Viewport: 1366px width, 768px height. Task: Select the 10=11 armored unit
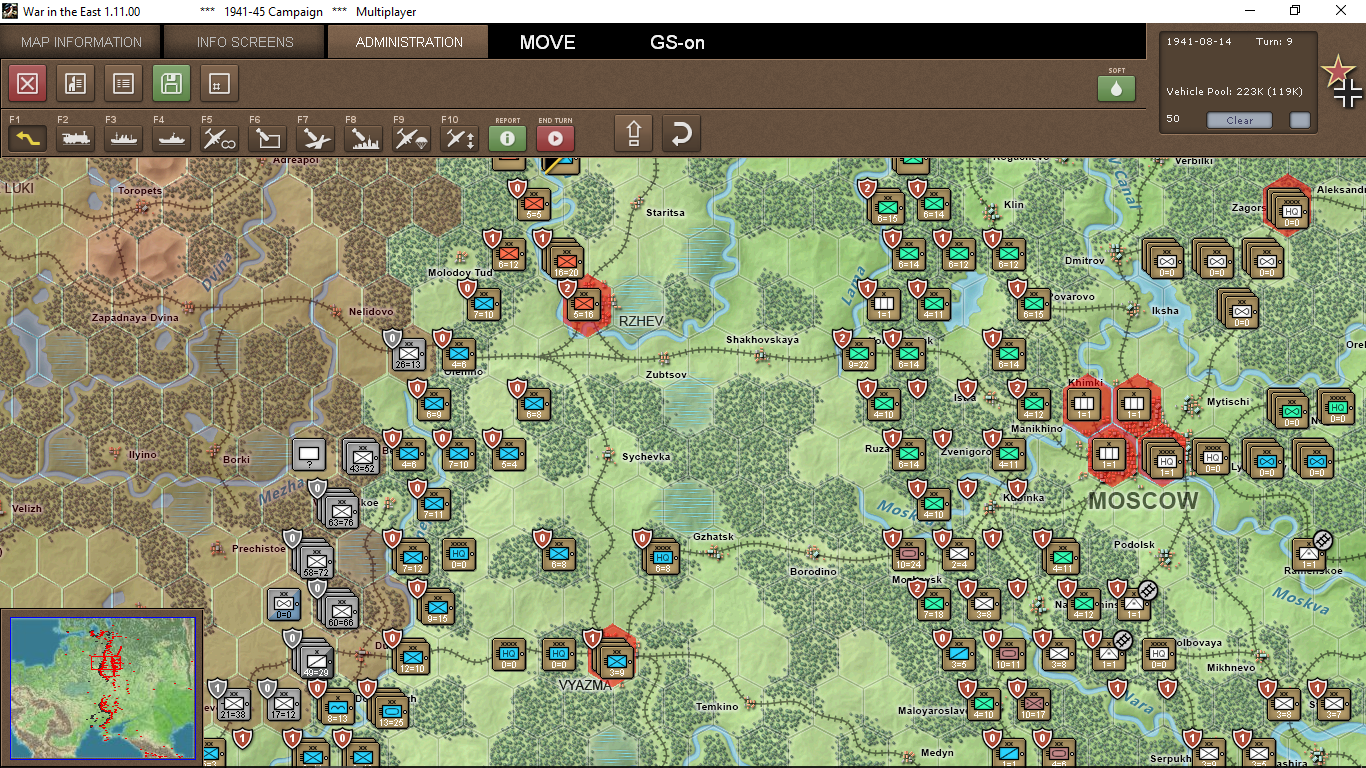[x=1009, y=654]
